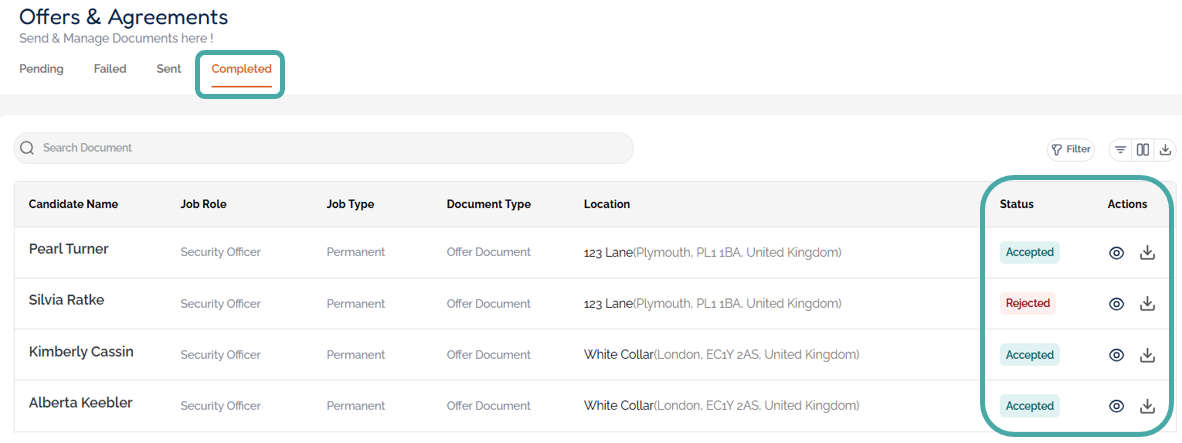The height and width of the screenshot is (443, 1182).
Task: View Pearl Turner's document with eye icon
Action: click(1117, 253)
